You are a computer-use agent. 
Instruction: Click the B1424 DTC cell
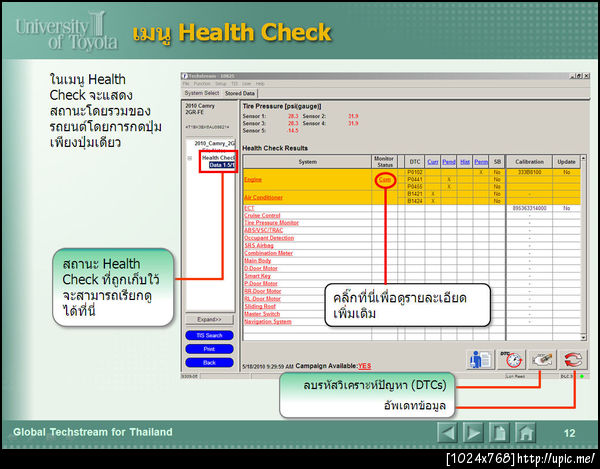(415, 201)
